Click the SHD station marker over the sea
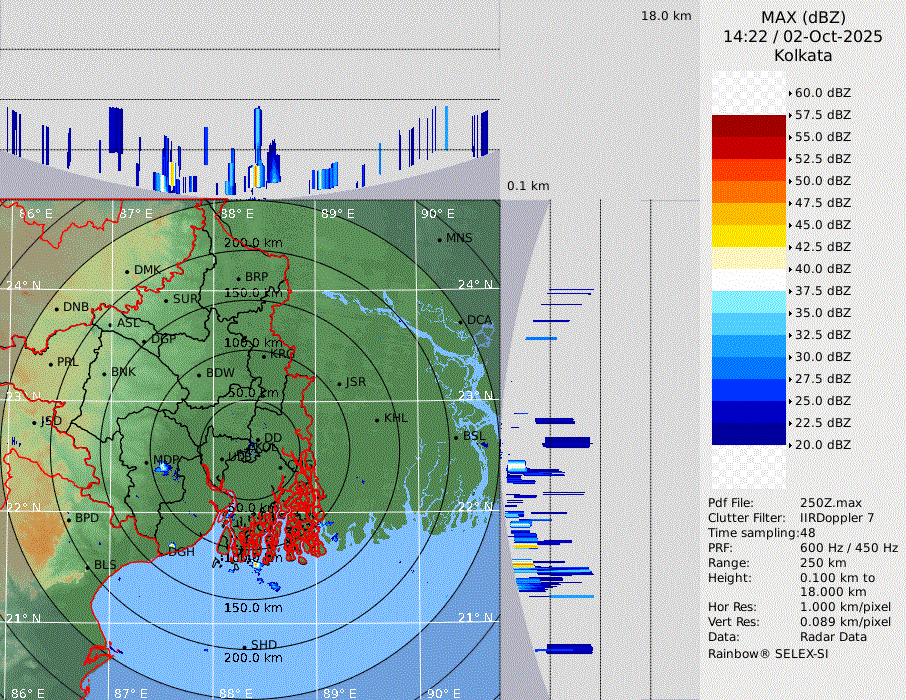This screenshot has width=906, height=700. click(x=244, y=646)
